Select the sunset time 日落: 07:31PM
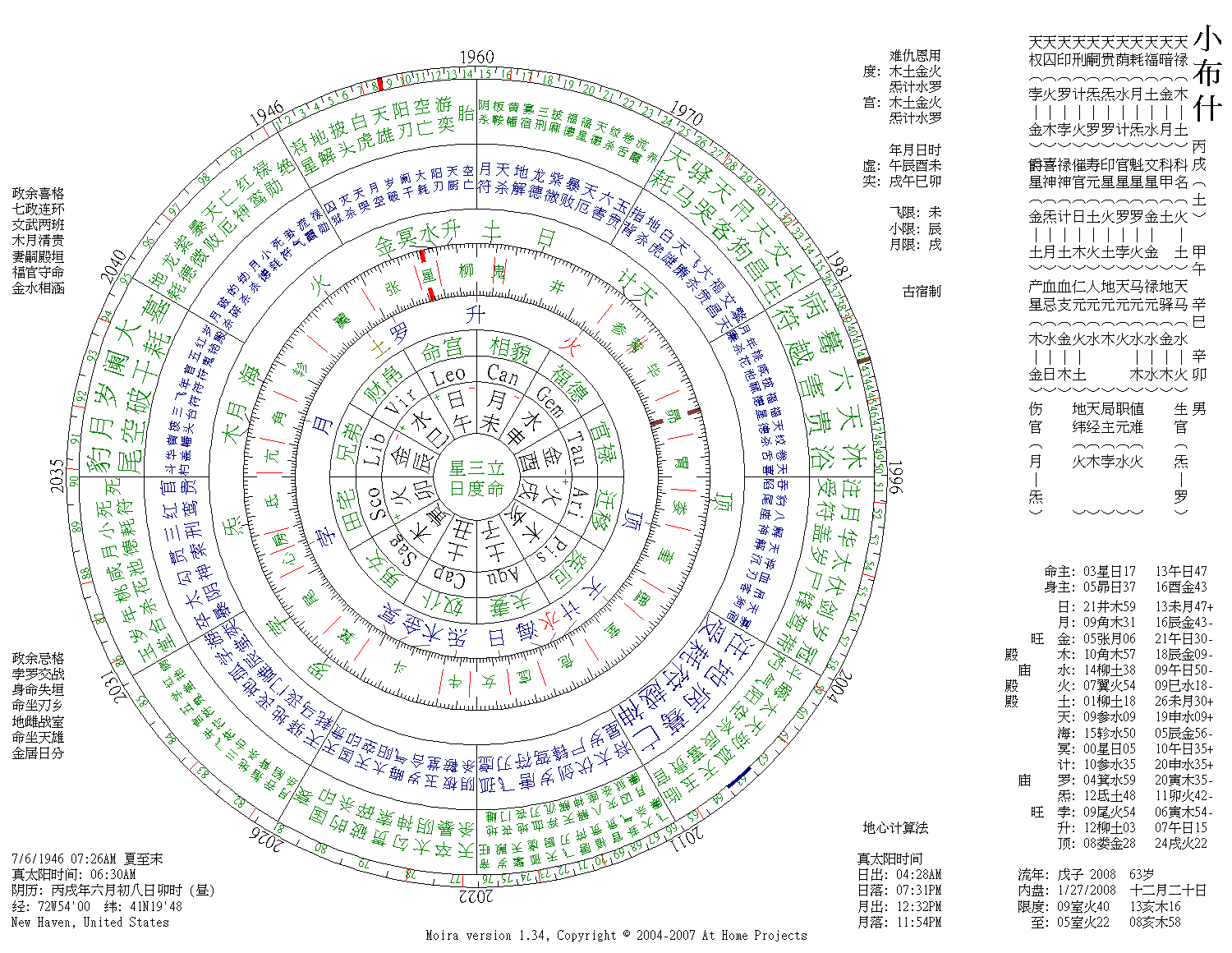This screenshot has width=1232, height=953. pyautogui.click(x=899, y=891)
